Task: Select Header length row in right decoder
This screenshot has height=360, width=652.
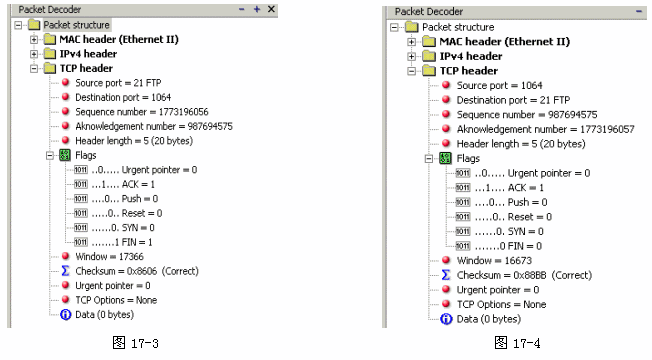Action: [521, 144]
